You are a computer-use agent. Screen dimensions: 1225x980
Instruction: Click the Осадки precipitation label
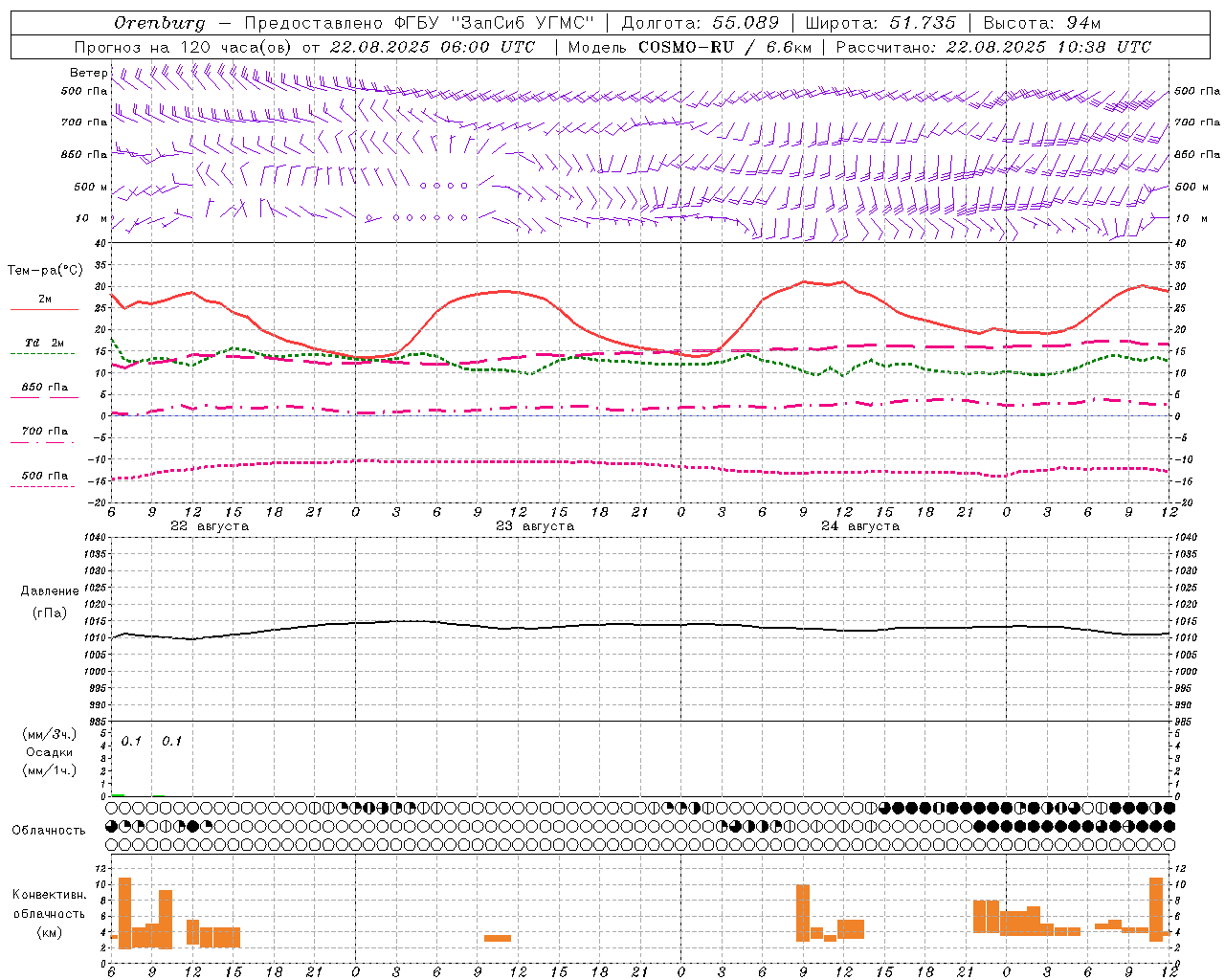(50, 752)
